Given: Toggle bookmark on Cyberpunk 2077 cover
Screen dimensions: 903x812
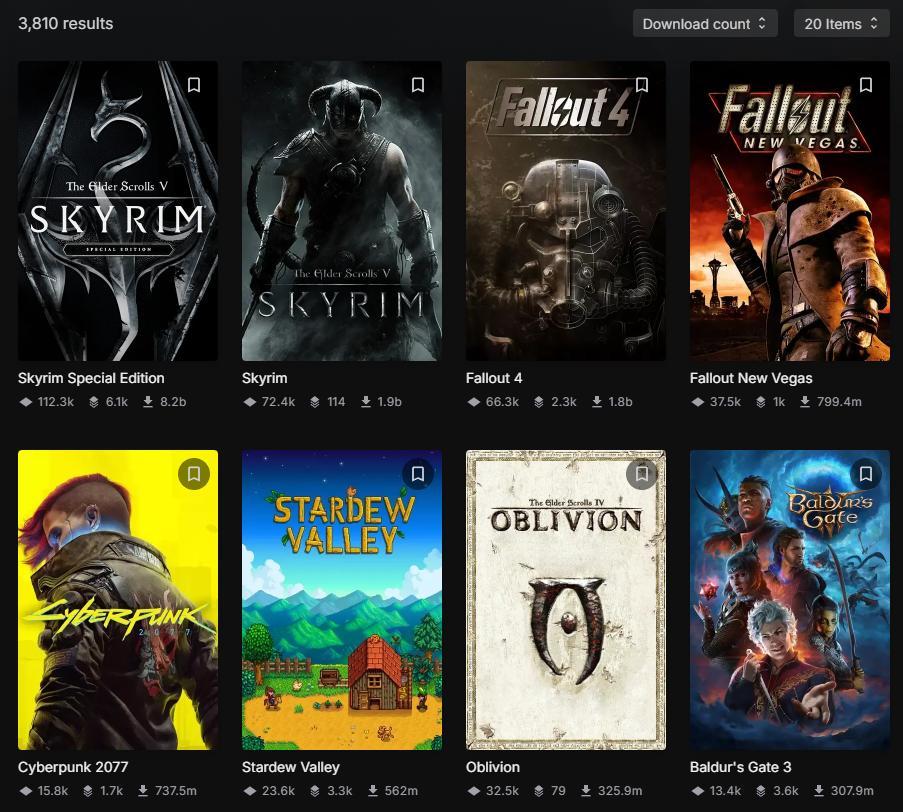Looking at the screenshot, I should (x=194, y=474).
